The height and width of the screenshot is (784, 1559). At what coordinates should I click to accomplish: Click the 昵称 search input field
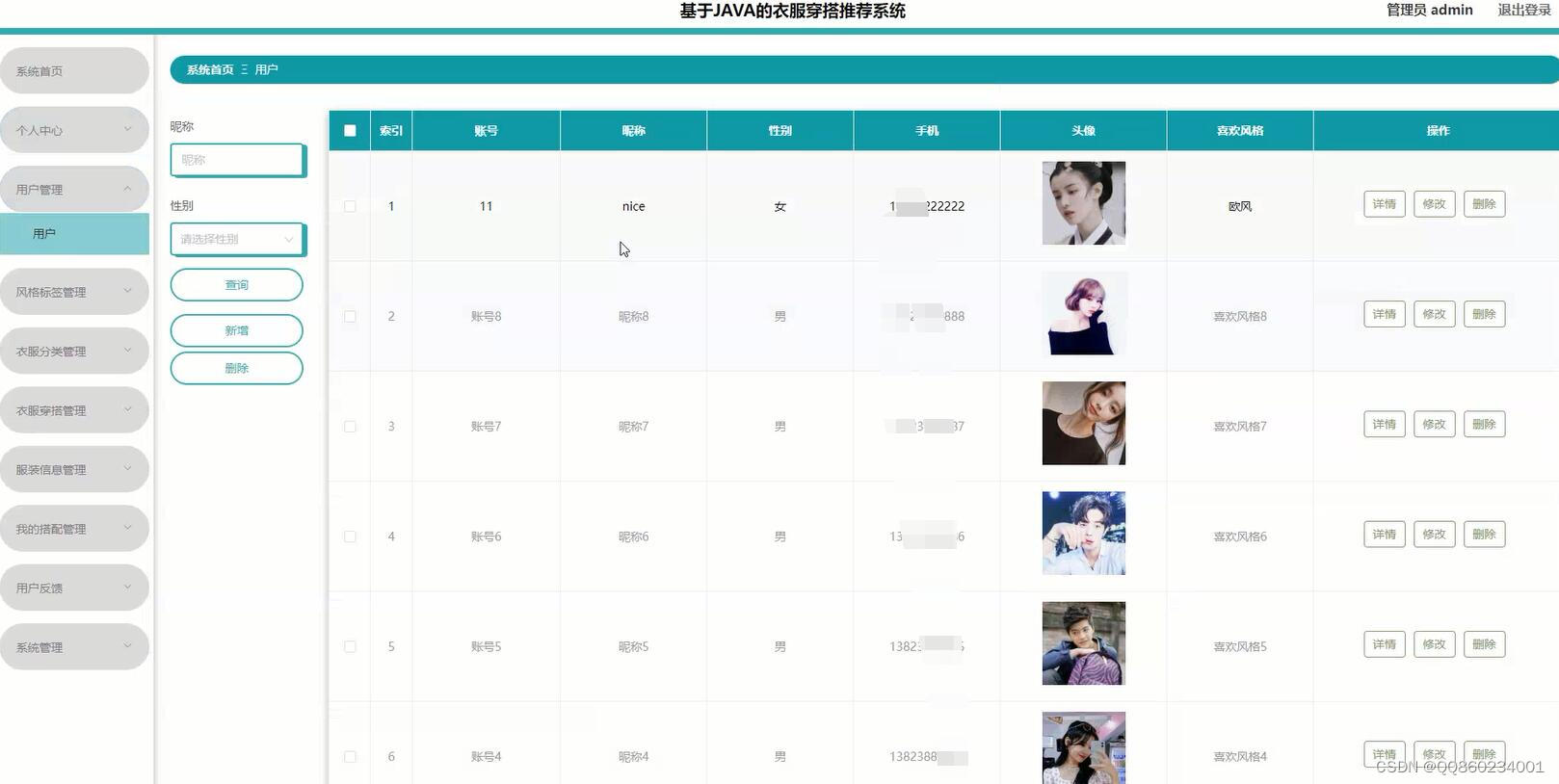(238, 160)
